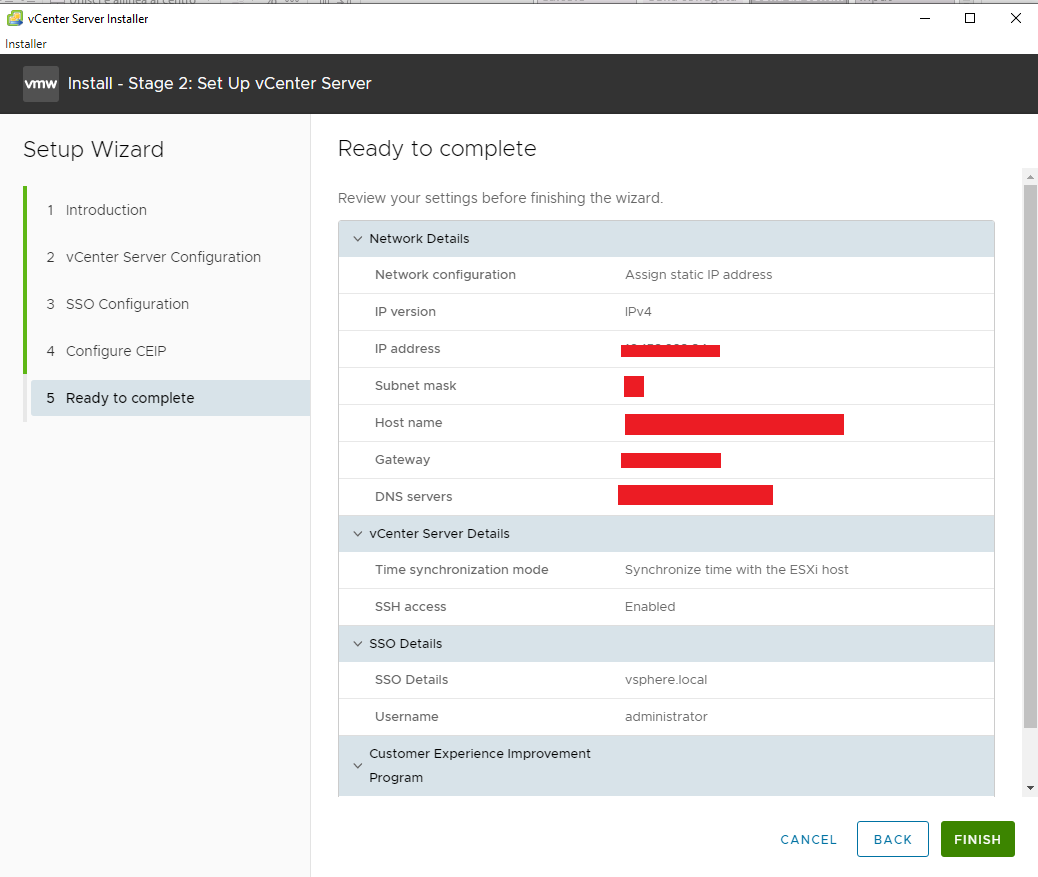Screen dimensions: 1038x877
Task: Click the 'Time synchronization mode' label
Action: pos(461,570)
